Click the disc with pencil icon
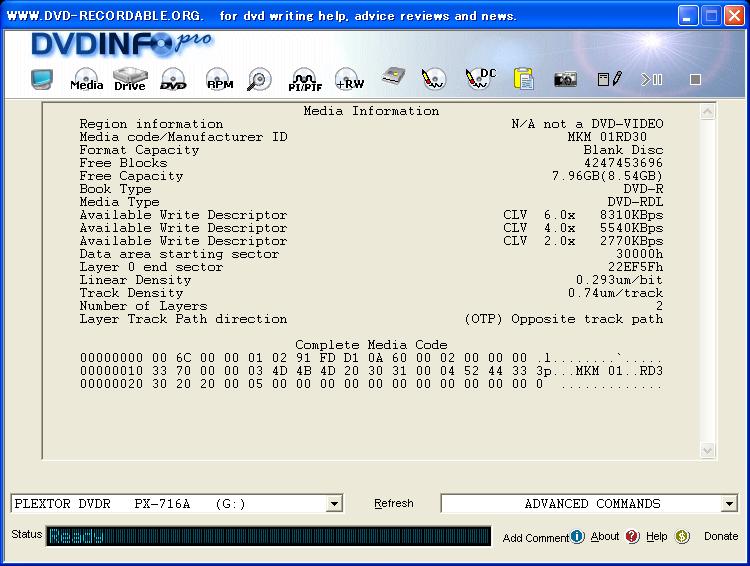 [433, 79]
